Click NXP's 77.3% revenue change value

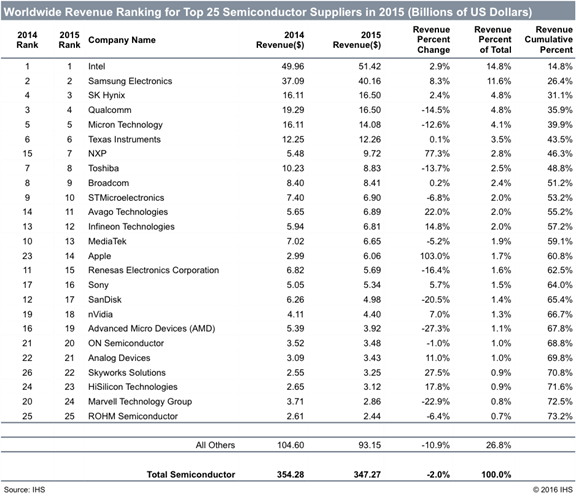437,154
